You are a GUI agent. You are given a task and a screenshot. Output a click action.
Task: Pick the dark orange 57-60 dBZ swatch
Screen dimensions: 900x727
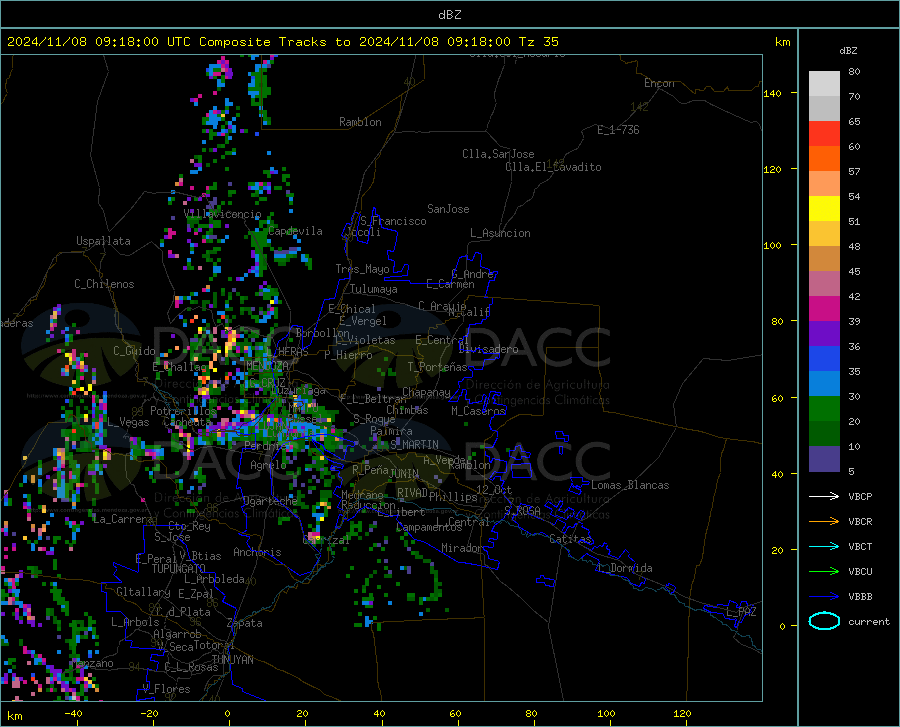coord(824,159)
